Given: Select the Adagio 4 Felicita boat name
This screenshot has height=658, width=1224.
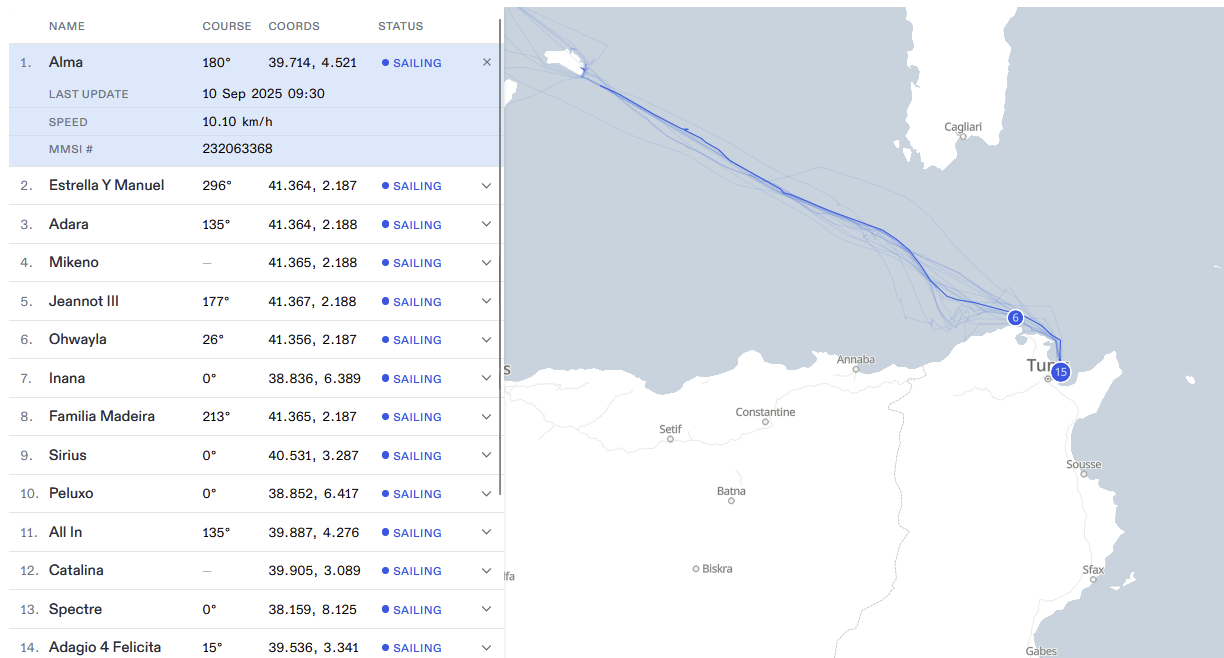Looking at the screenshot, I should 105,647.
